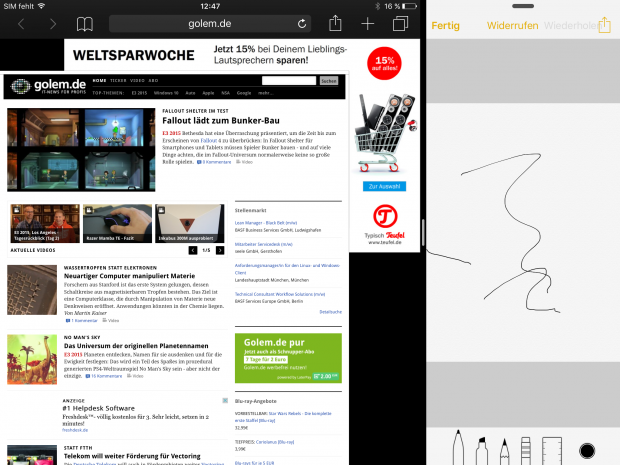620x465 pixels.
Task: Open the Coriolanus Blu-ray offer
Action: coord(275,442)
